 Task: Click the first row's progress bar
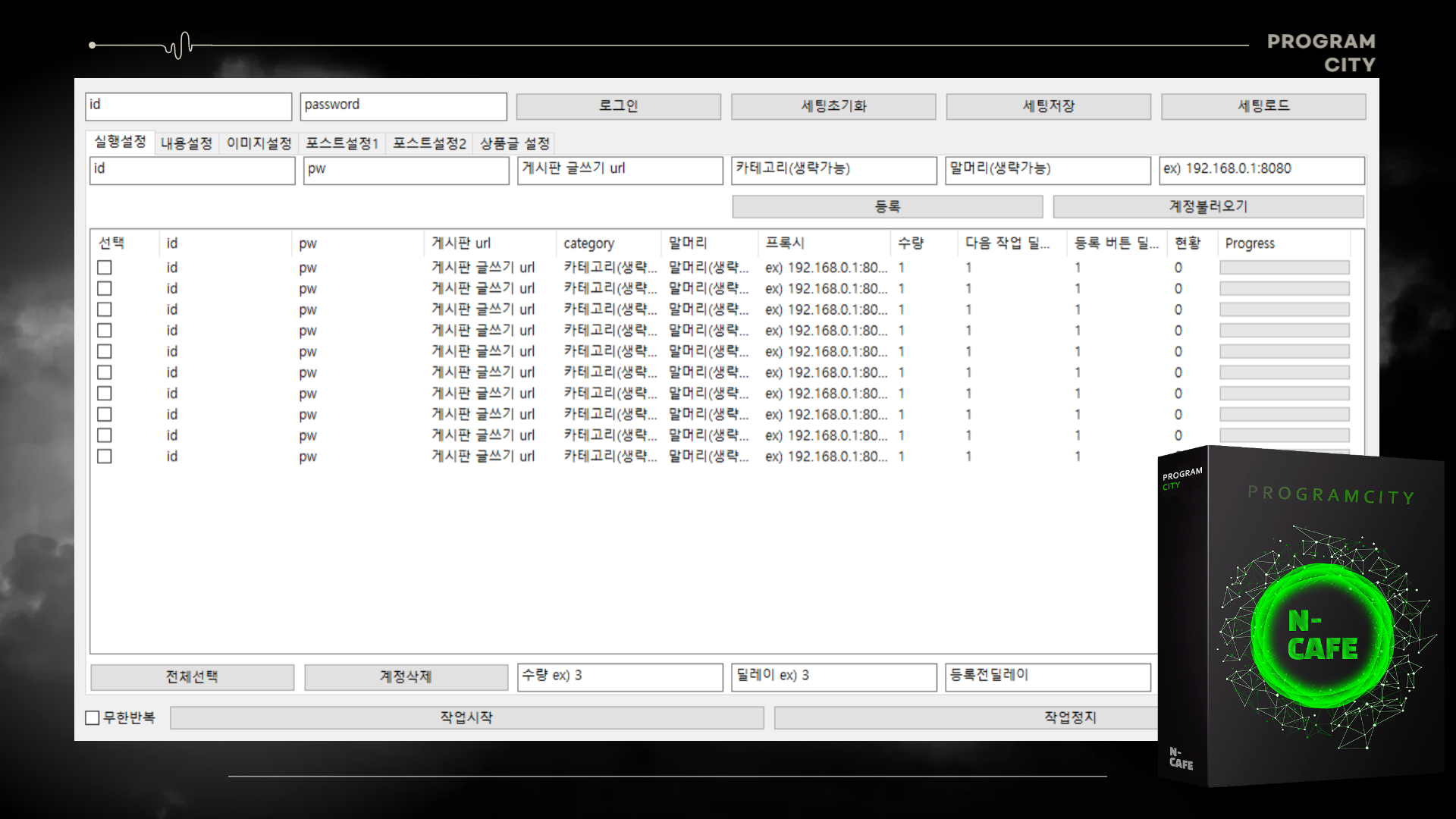(1285, 268)
